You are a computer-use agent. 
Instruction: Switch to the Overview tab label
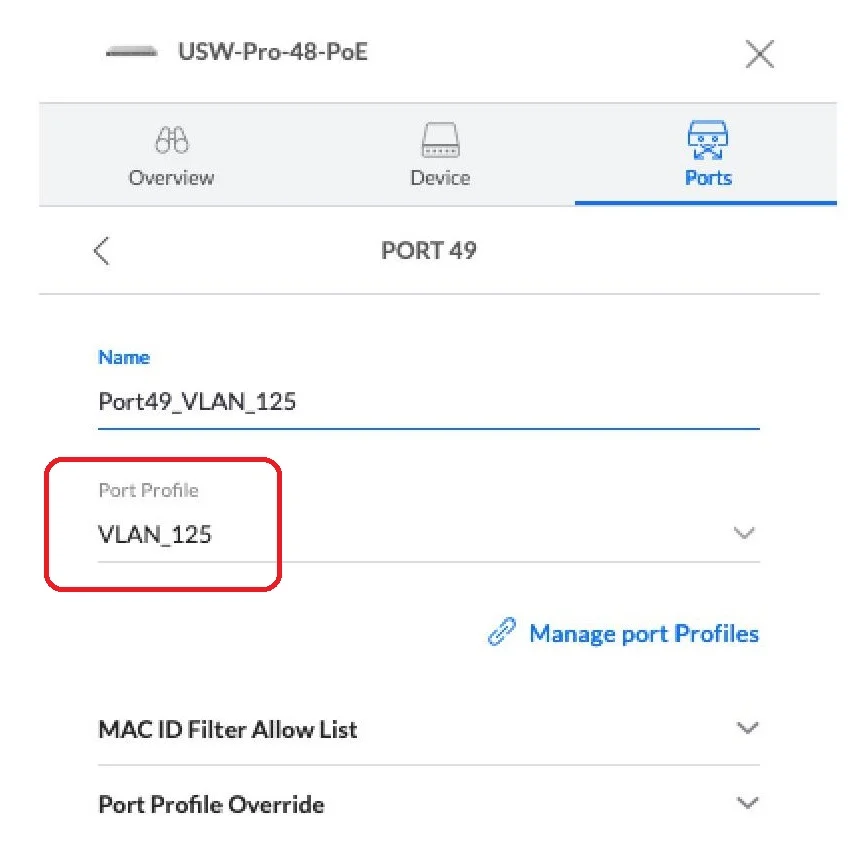(171, 178)
